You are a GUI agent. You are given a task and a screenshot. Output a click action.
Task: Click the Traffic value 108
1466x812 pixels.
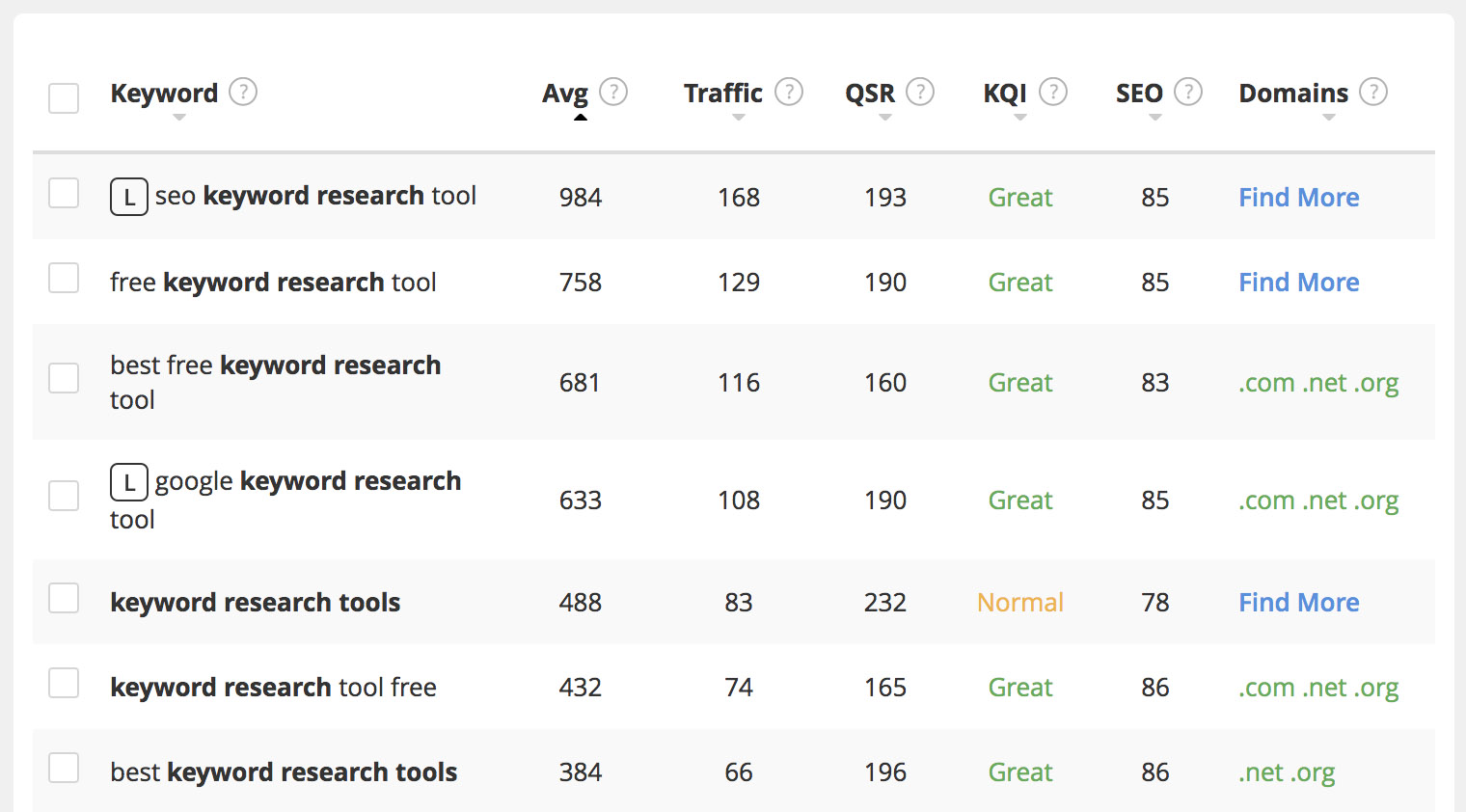(739, 500)
